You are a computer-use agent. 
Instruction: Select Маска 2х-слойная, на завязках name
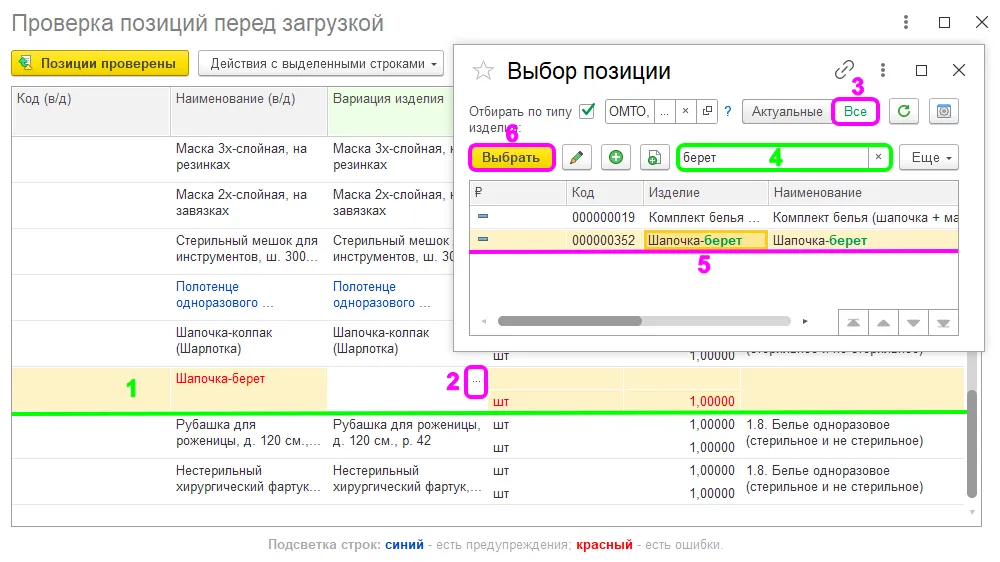point(242,202)
